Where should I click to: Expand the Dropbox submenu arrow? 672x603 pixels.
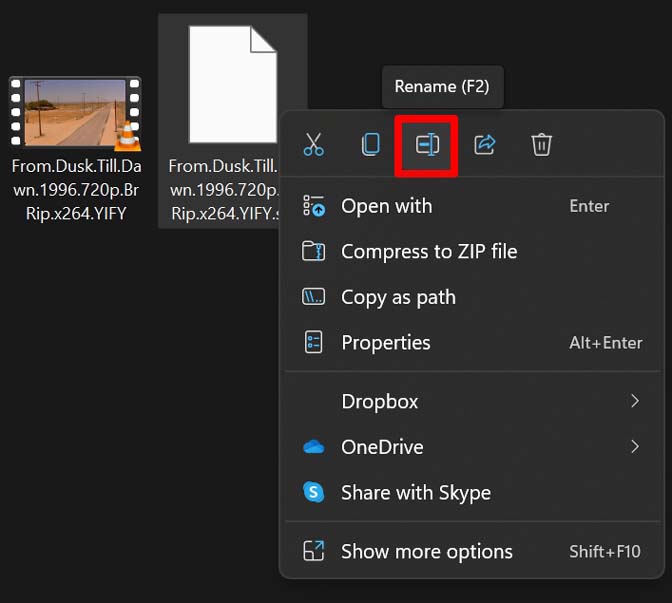634,401
